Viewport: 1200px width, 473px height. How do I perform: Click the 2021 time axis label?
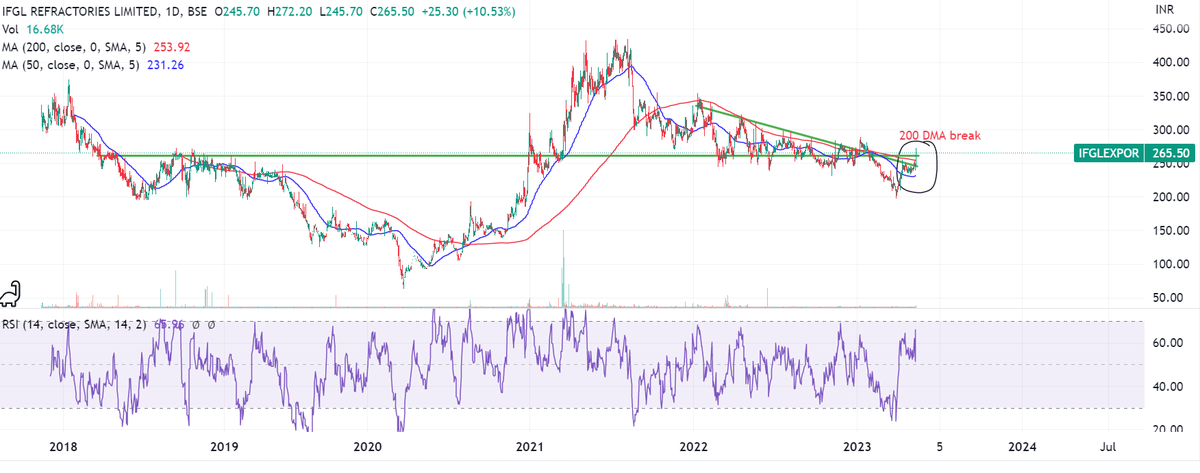530,447
